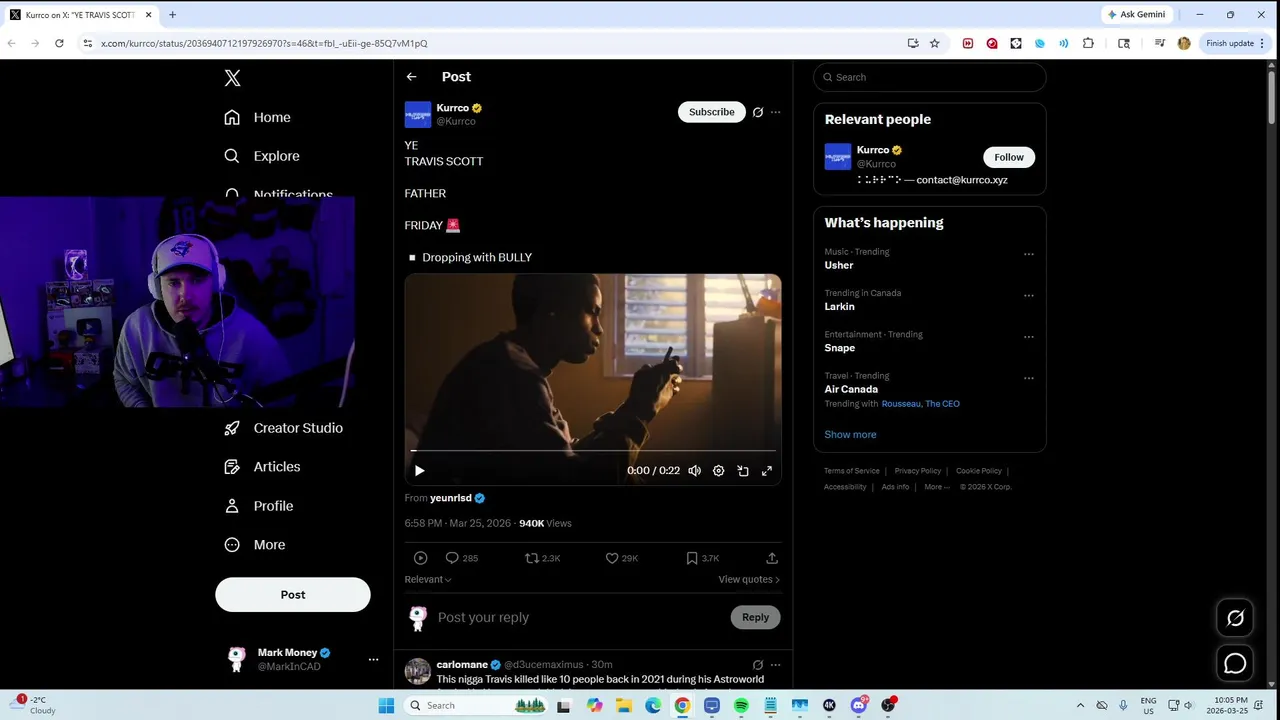
Task: Open Terms of Service footer link
Action: 852,471
